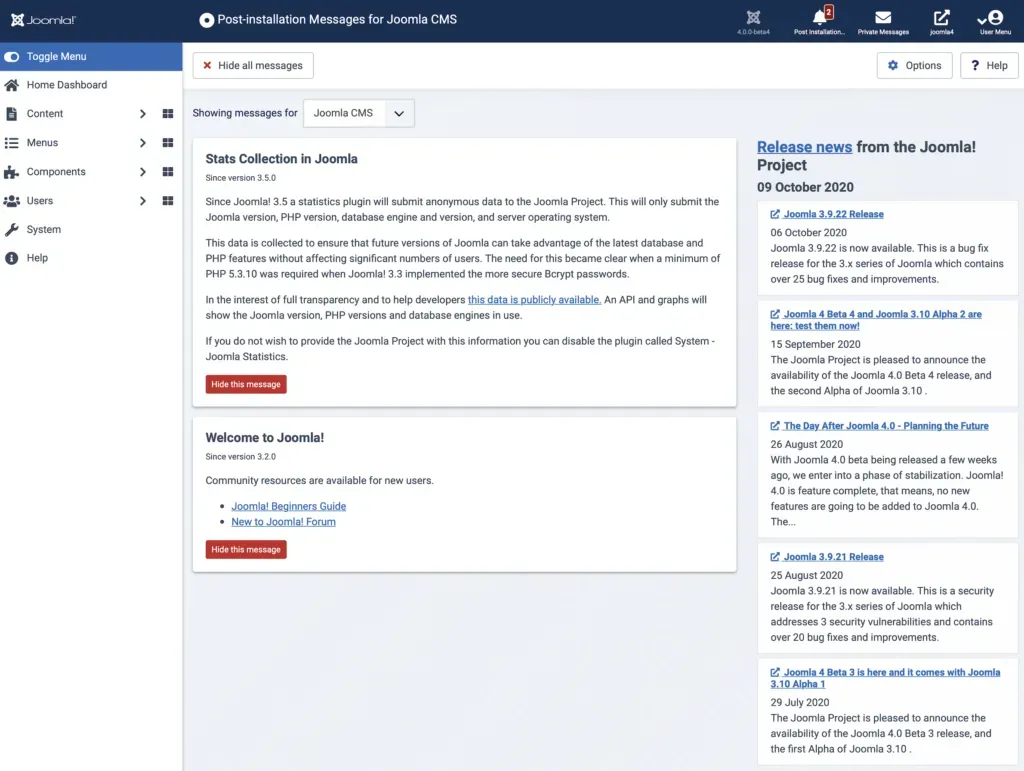Screen dimensions: 1024x771
Task: Hide the Stats Collection message
Action: point(245,383)
